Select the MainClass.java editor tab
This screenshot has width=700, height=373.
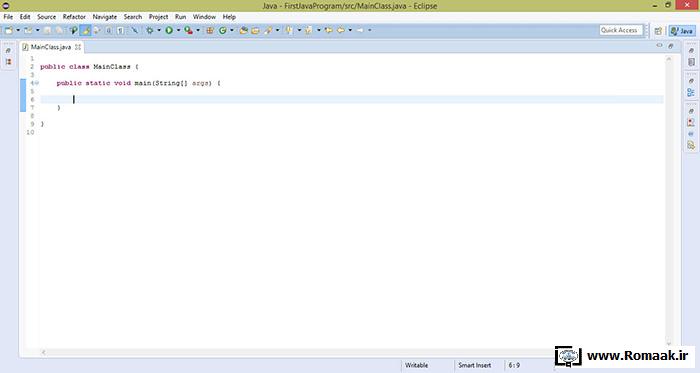[x=50, y=47]
